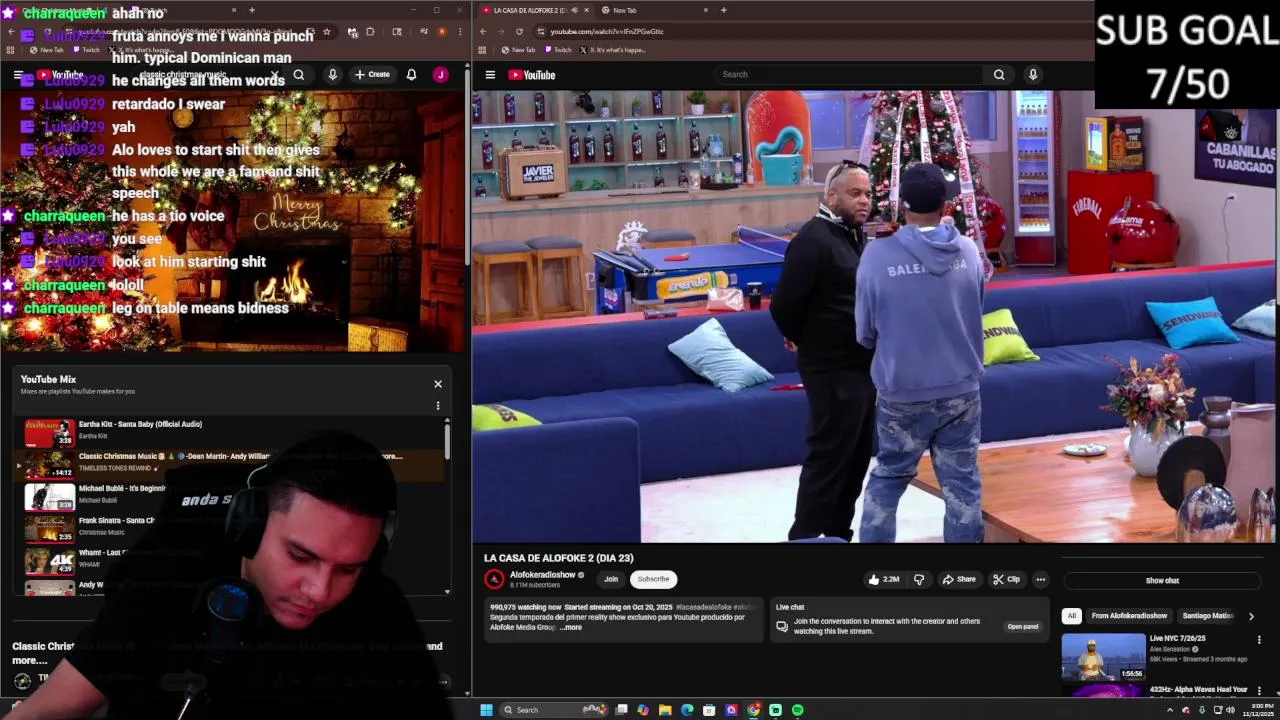Mute the LA CASA DE ALOFOKE tab audio

click(x=574, y=10)
